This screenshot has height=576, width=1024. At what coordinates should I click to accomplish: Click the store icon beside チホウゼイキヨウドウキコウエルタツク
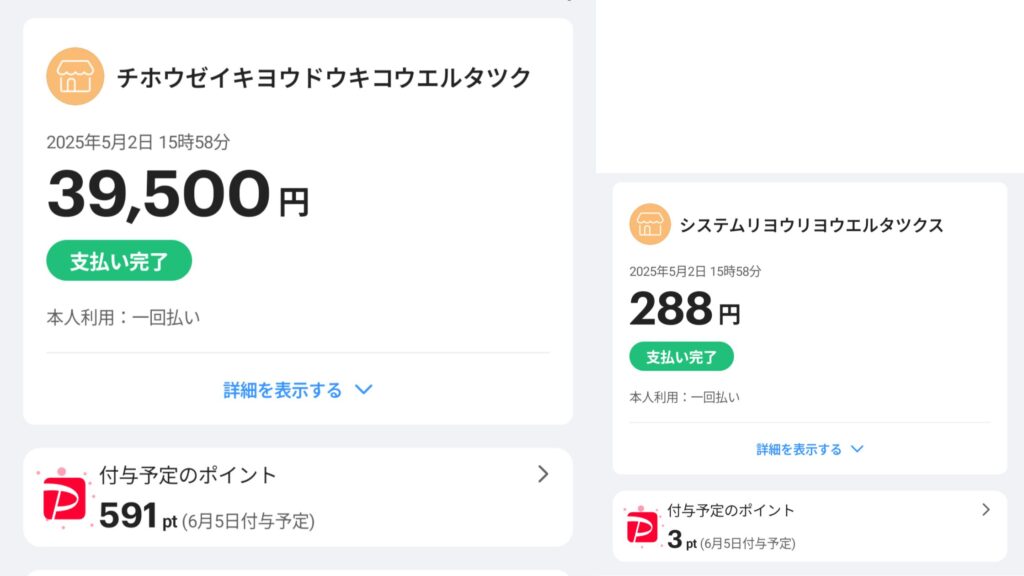(75, 77)
